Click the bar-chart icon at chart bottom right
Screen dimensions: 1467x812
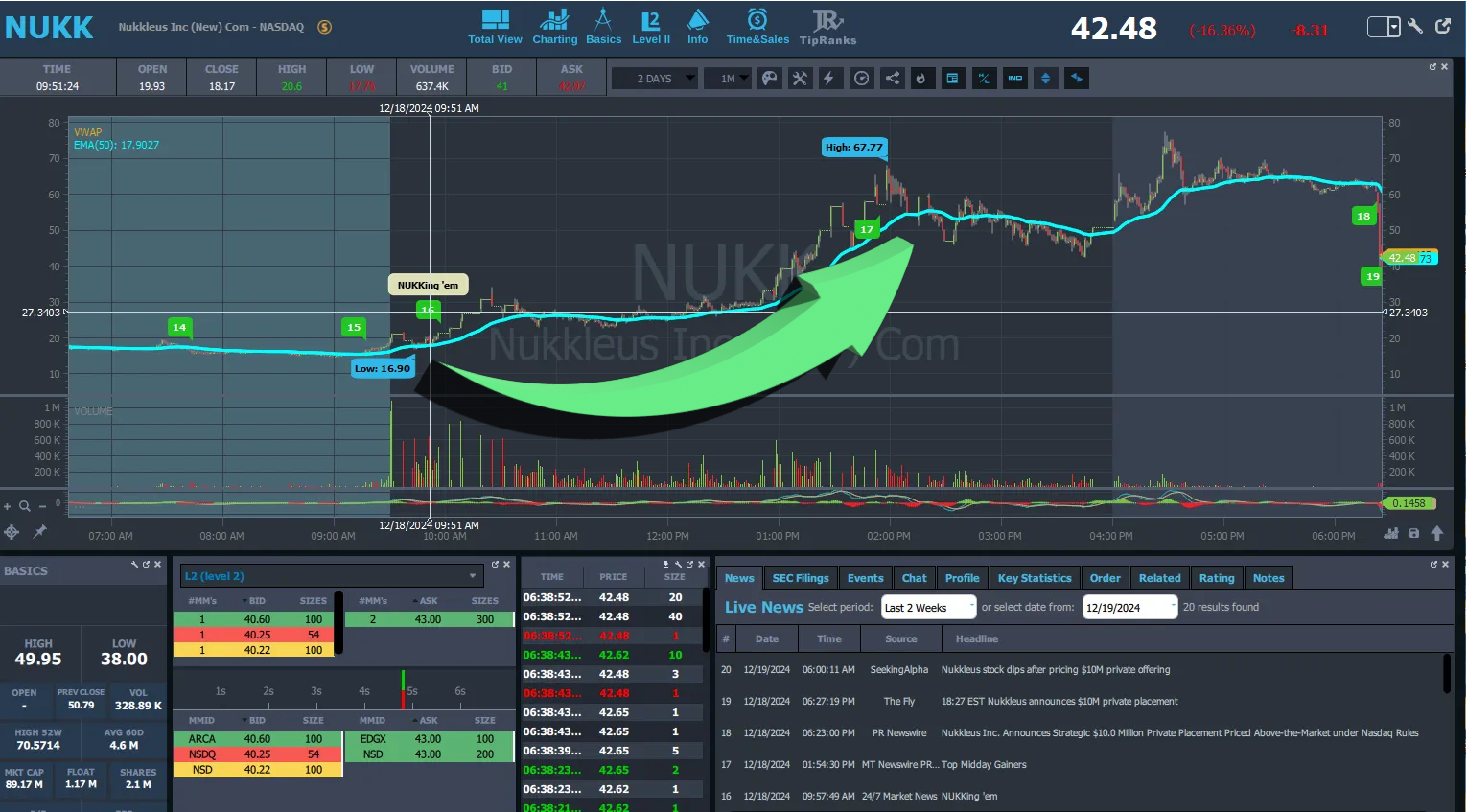pos(1391,533)
